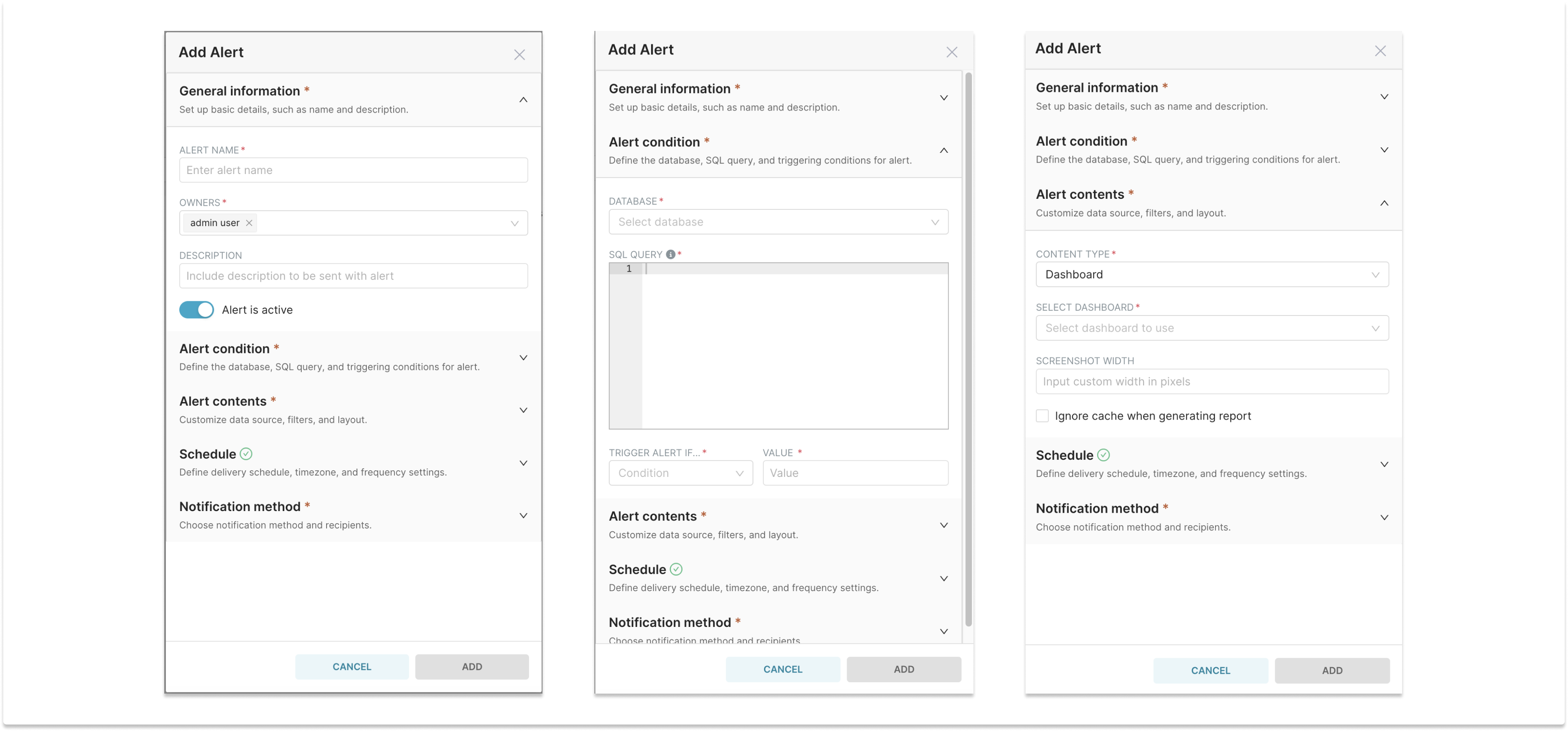Viewport: 1568px width, 731px height.
Task: Collapse the Alert contents section in right dialog
Action: (1384, 203)
